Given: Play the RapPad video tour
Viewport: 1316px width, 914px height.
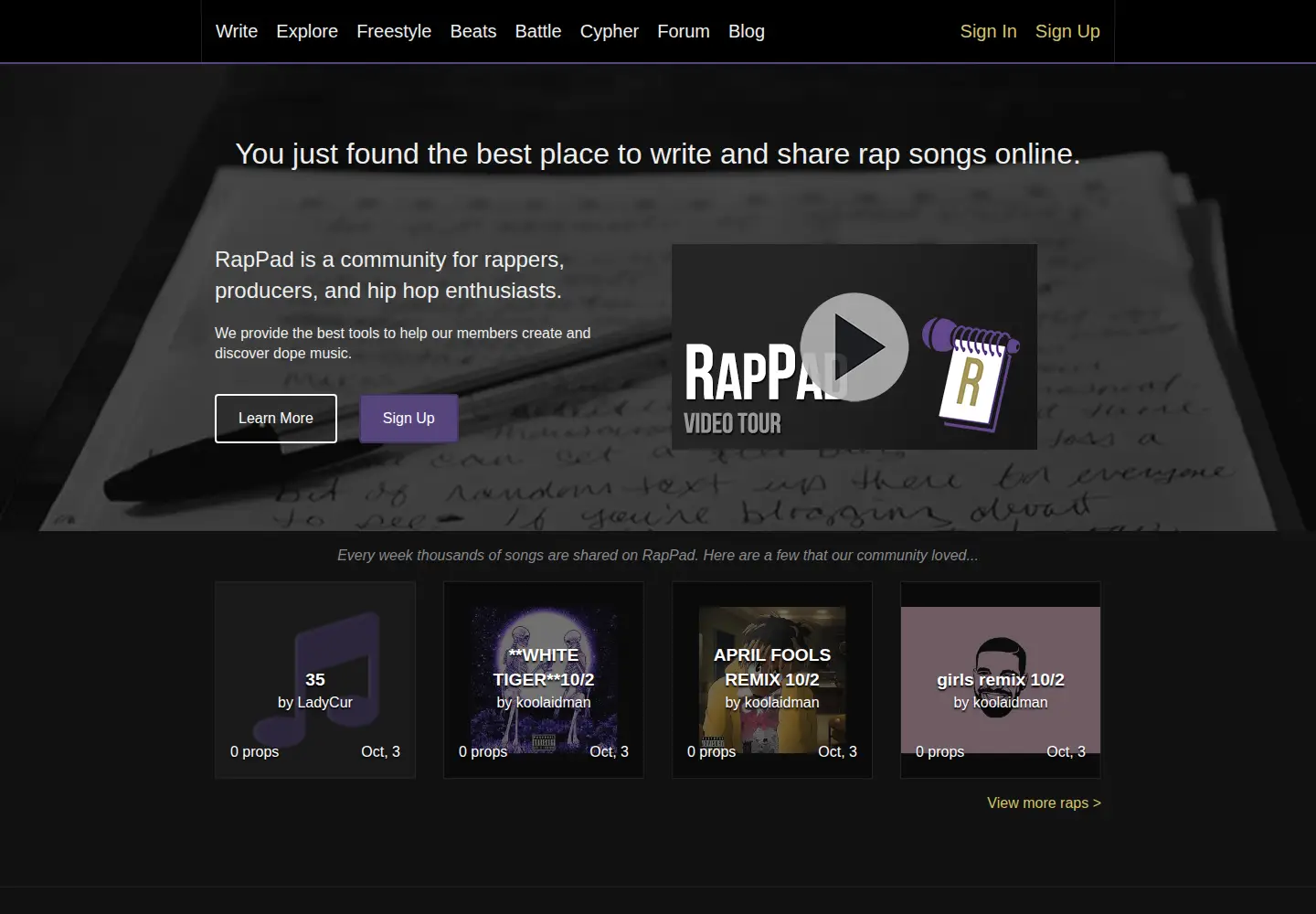Looking at the screenshot, I should (x=854, y=346).
